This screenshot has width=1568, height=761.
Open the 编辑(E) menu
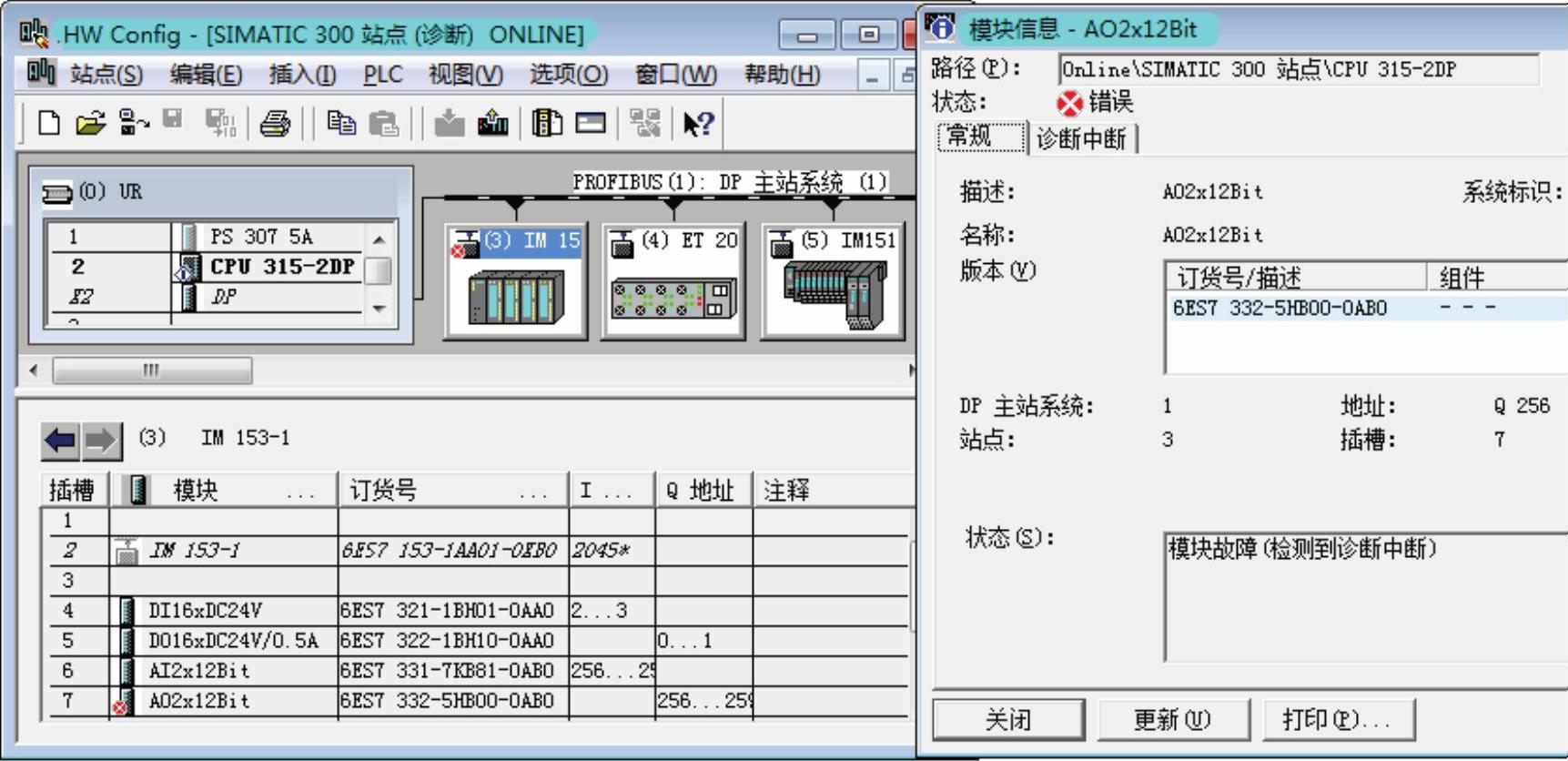click(x=206, y=75)
